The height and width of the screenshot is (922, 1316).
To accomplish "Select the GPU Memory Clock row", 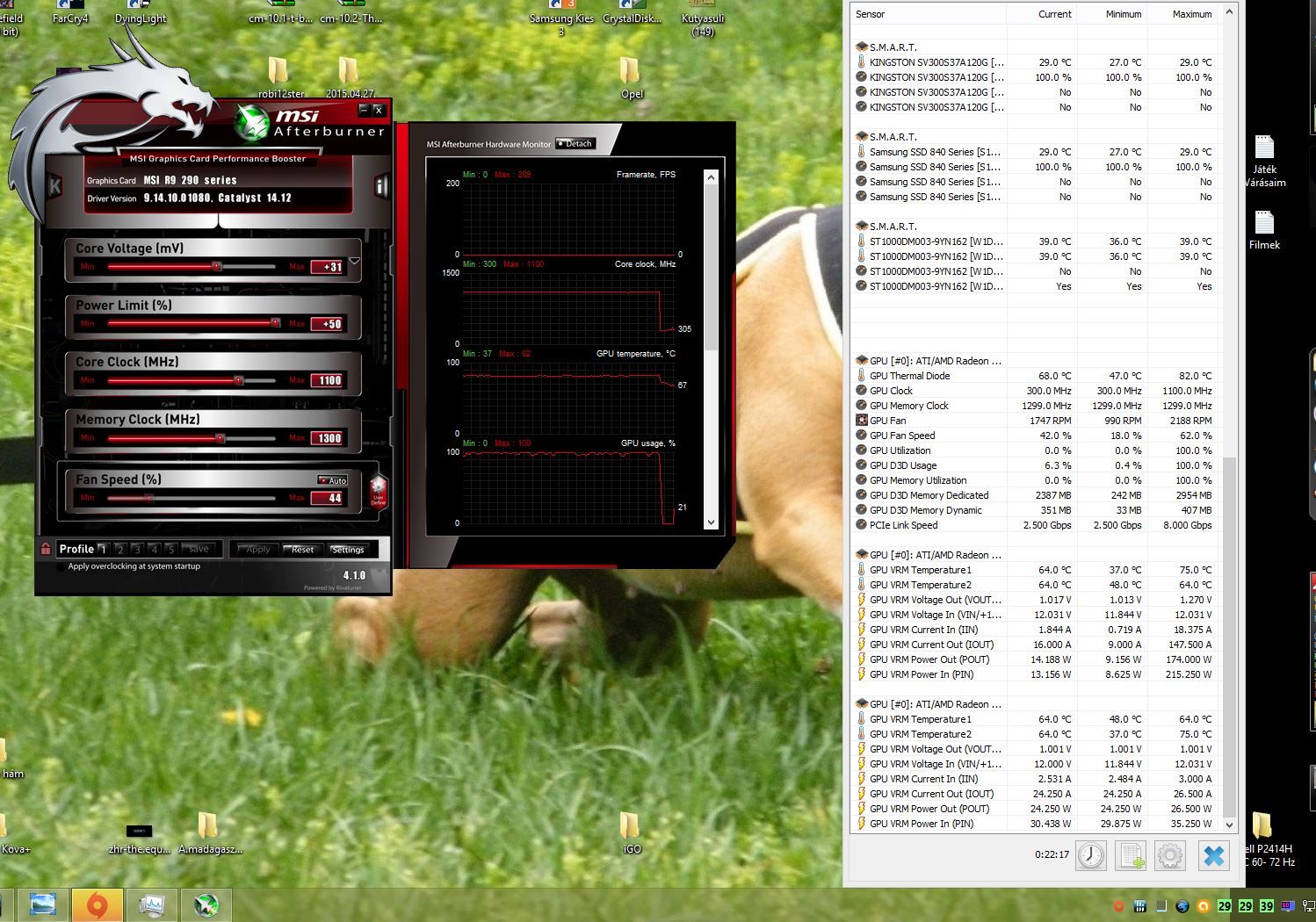I will pos(1035,406).
